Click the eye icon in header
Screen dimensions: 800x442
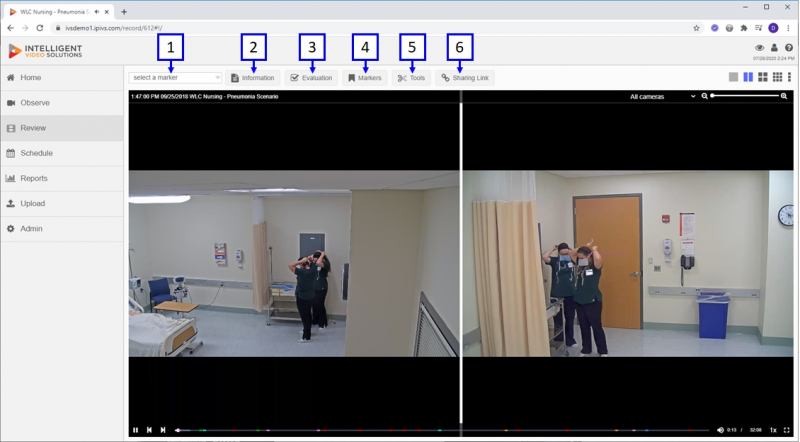[759, 47]
